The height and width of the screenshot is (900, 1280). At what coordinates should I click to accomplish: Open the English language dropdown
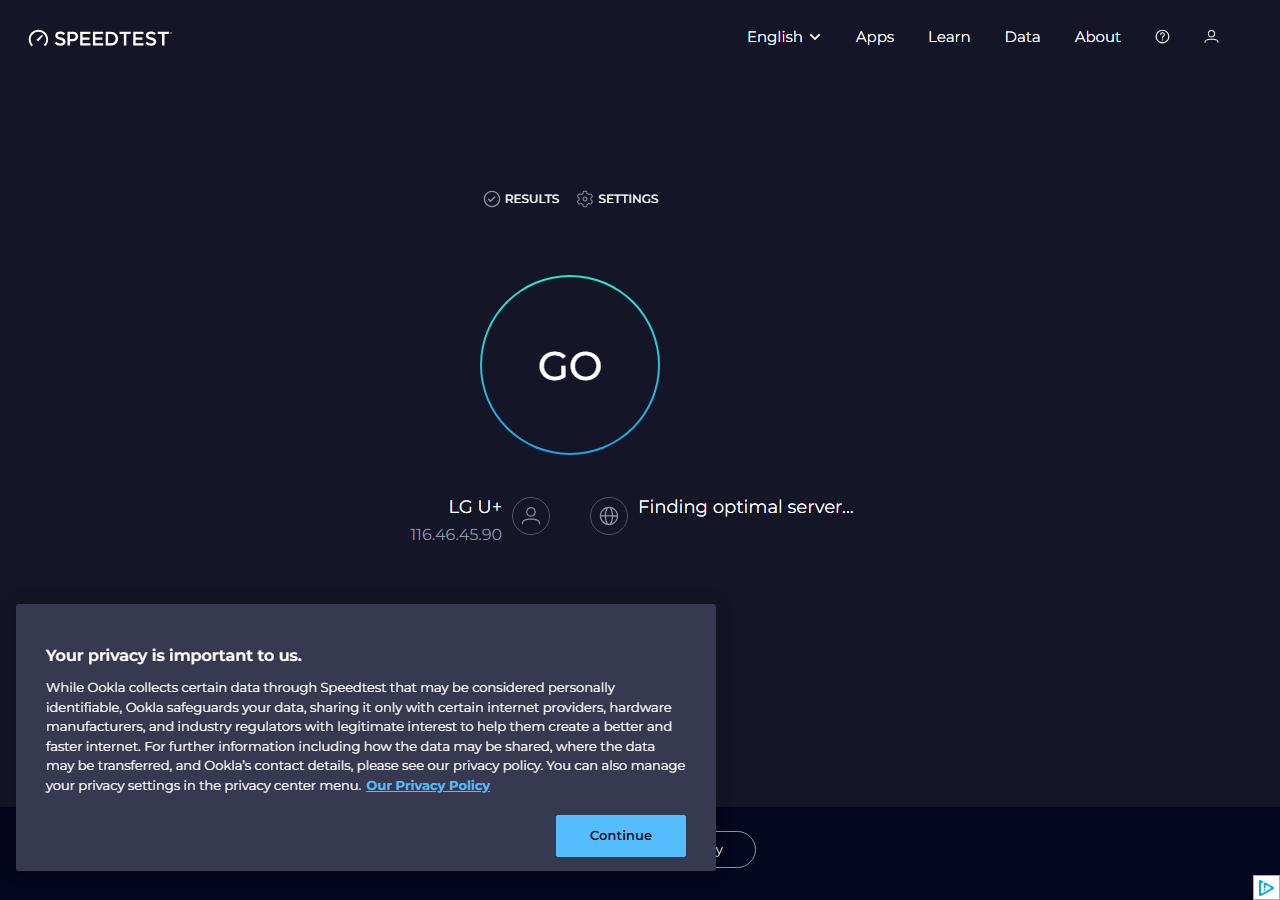click(x=784, y=37)
